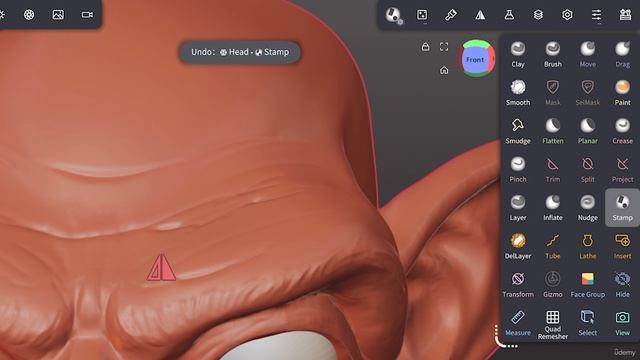
Task: Select the Hide tool
Action: [x=622, y=284]
